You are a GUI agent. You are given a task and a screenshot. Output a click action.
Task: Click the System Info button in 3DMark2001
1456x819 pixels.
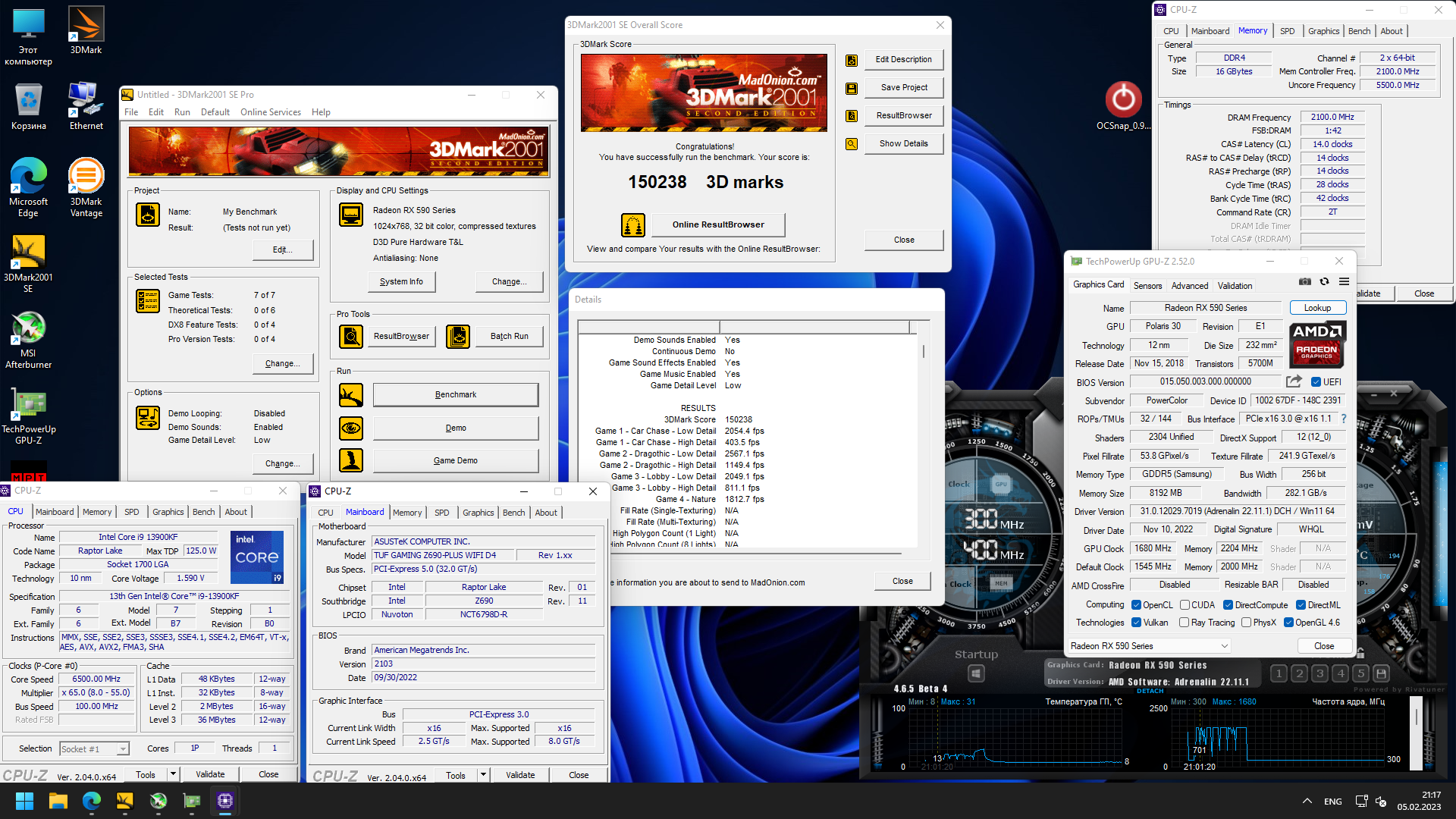pos(401,282)
